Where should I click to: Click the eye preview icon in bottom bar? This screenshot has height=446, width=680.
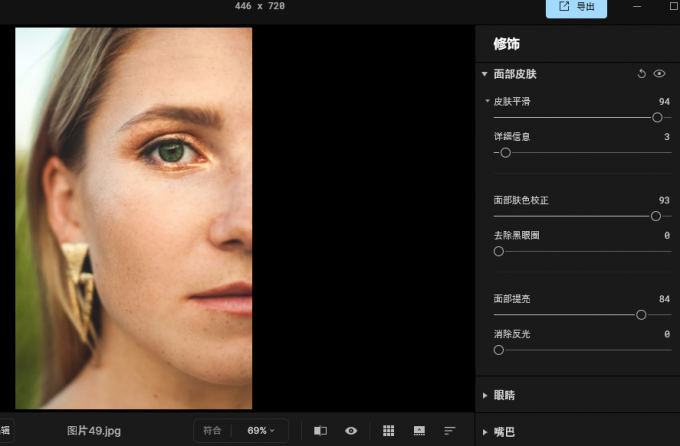click(351, 430)
